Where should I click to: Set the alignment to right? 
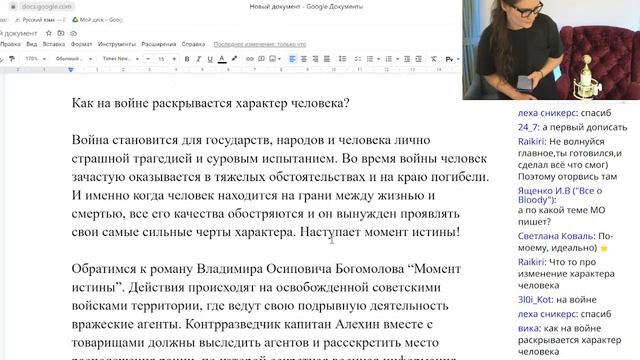point(315,59)
